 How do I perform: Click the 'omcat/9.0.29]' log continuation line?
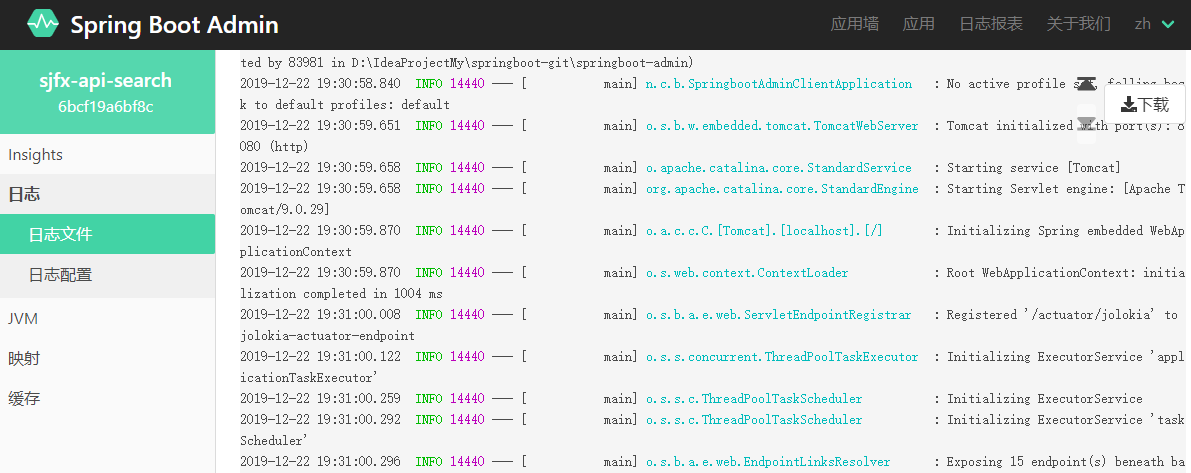(x=285, y=210)
